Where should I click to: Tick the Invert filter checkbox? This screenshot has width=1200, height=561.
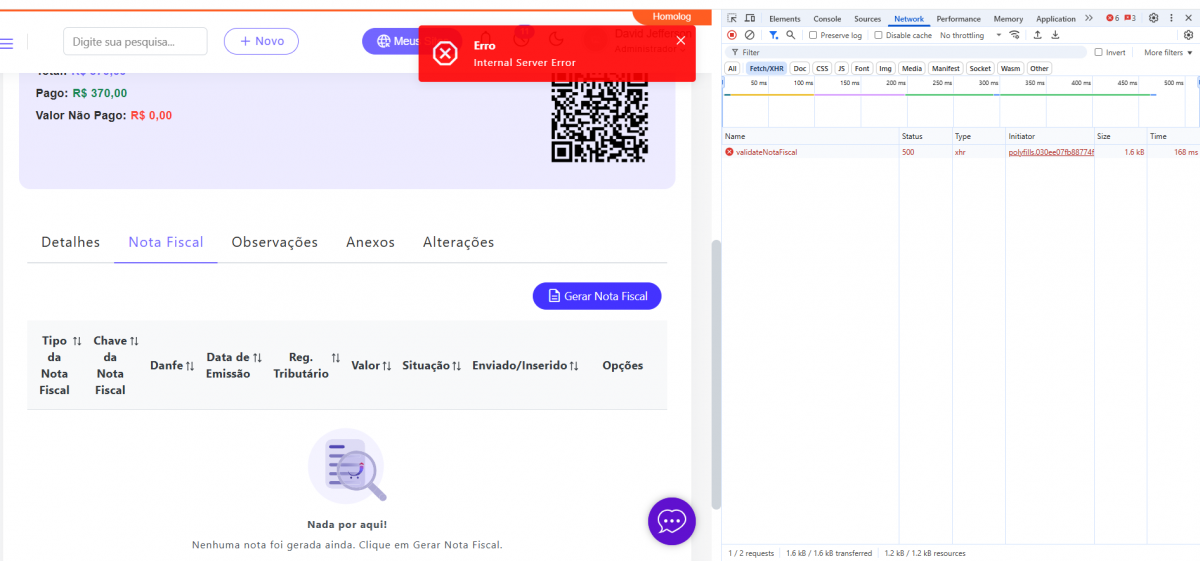pyautogui.click(x=1099, y=52)
